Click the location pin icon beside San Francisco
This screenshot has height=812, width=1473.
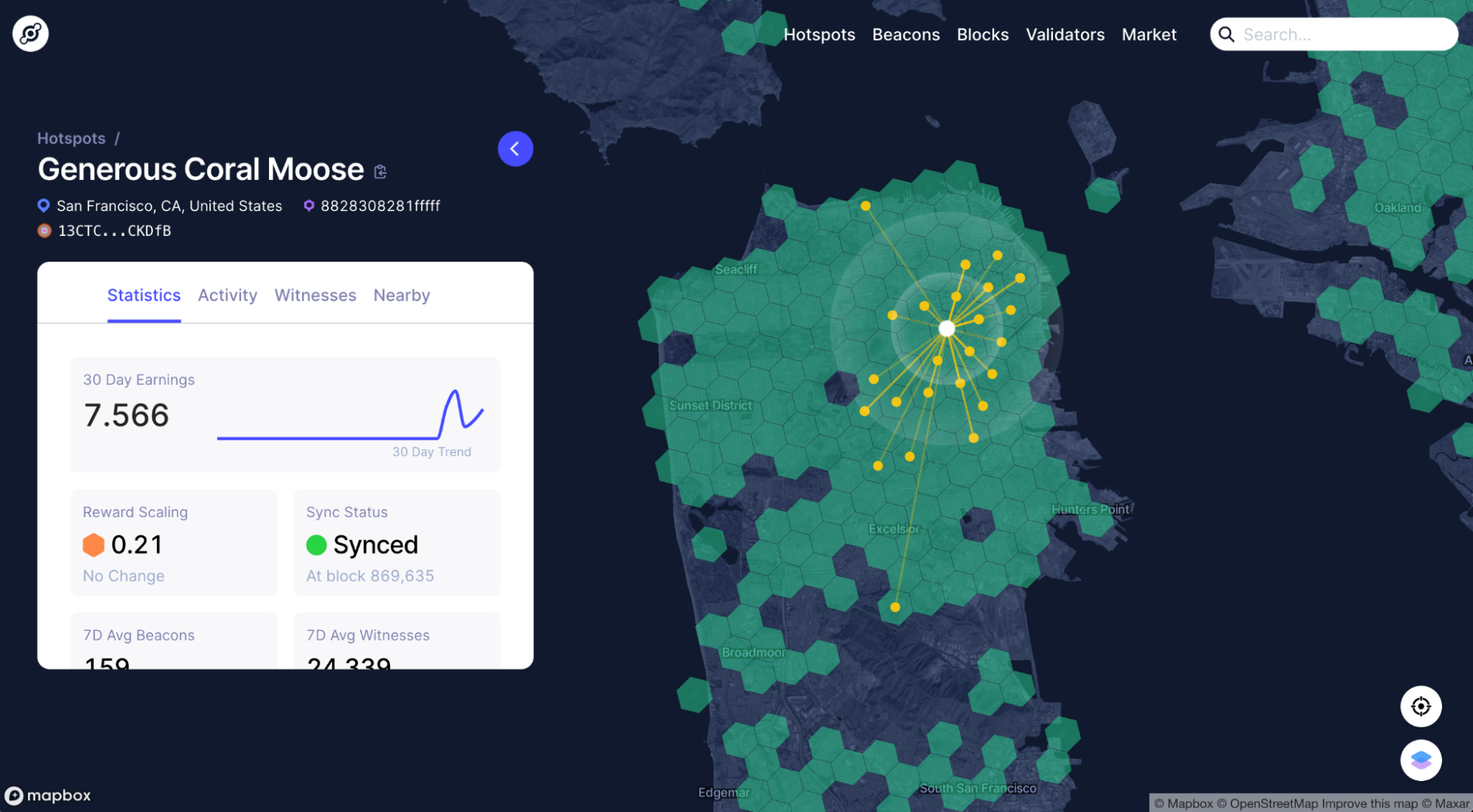point(43,206)
